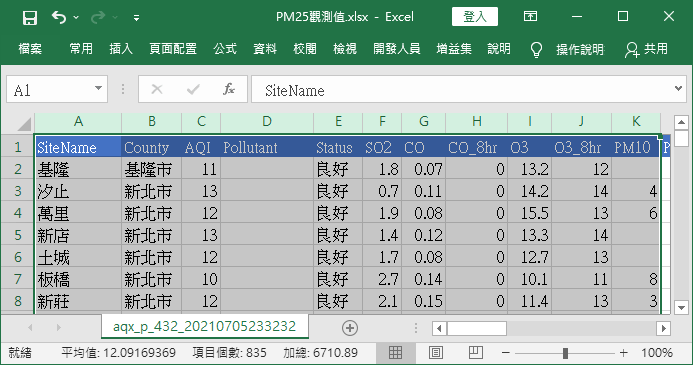693x365 pixels.
Task: Select column D header
Action: (x=267, y=122)
